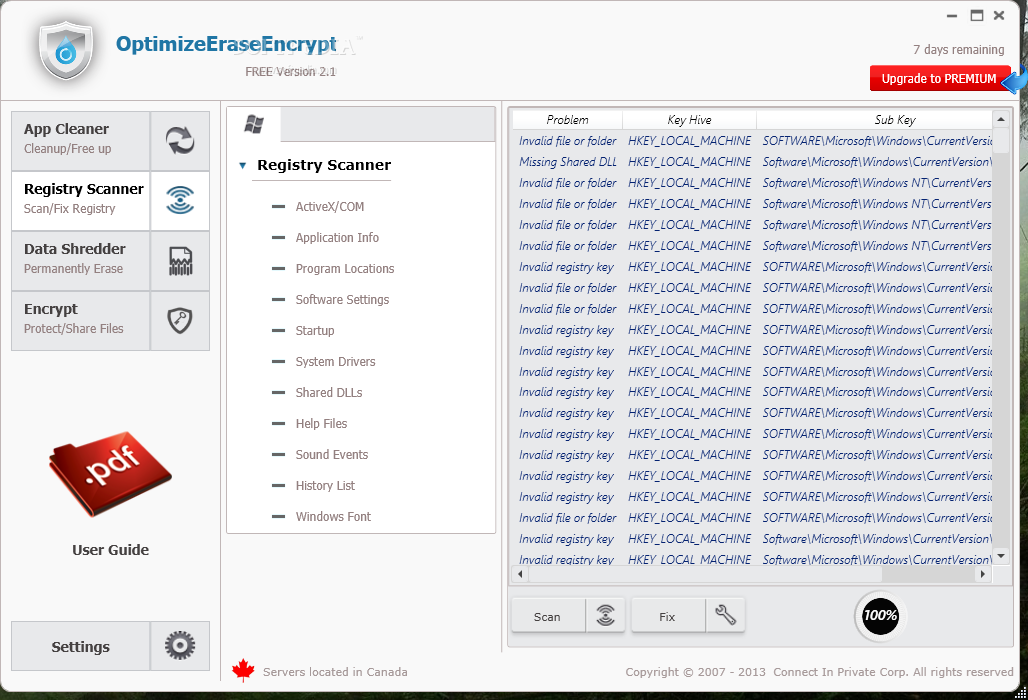Click the Data Shredder document icon

pos(180,260)
